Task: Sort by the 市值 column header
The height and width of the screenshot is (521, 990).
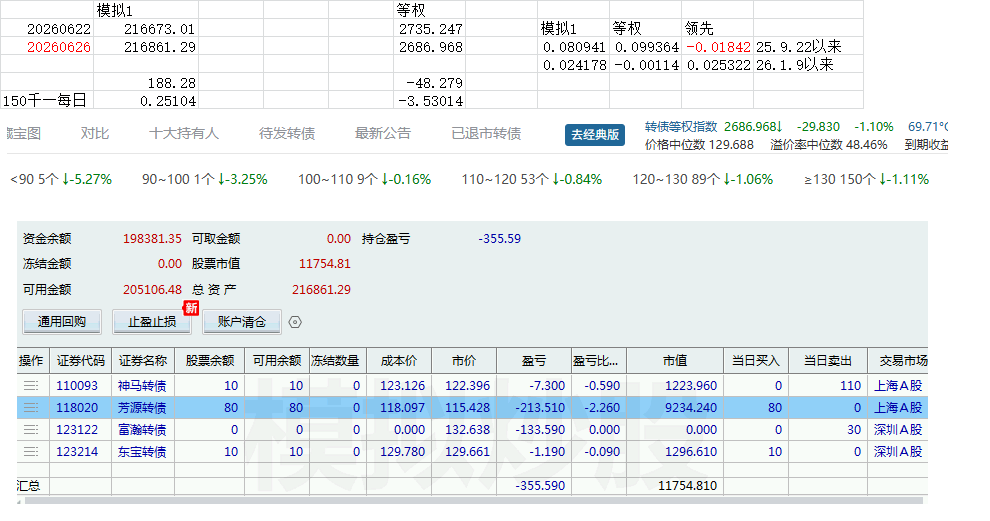Action: tap(675, 361)
